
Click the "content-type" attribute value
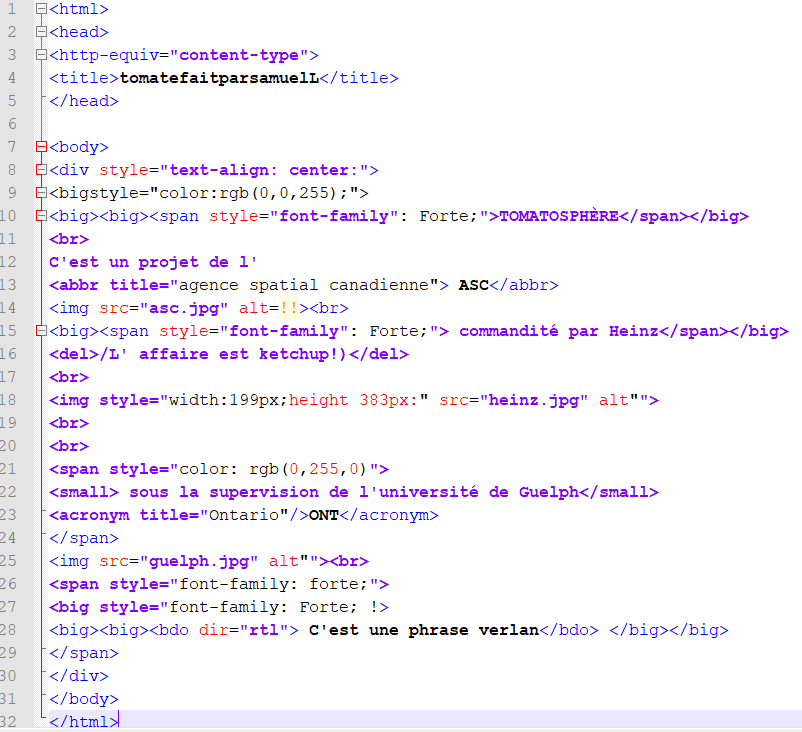coord(239,55)
